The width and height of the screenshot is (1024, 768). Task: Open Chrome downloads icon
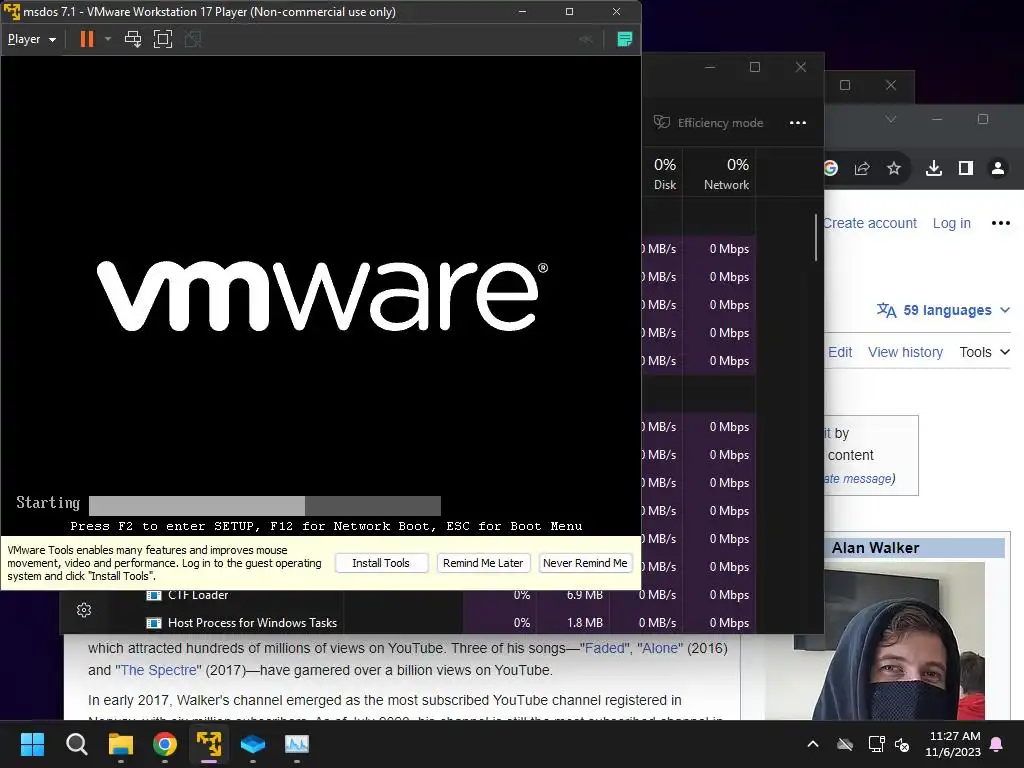[x=934, y=168]
